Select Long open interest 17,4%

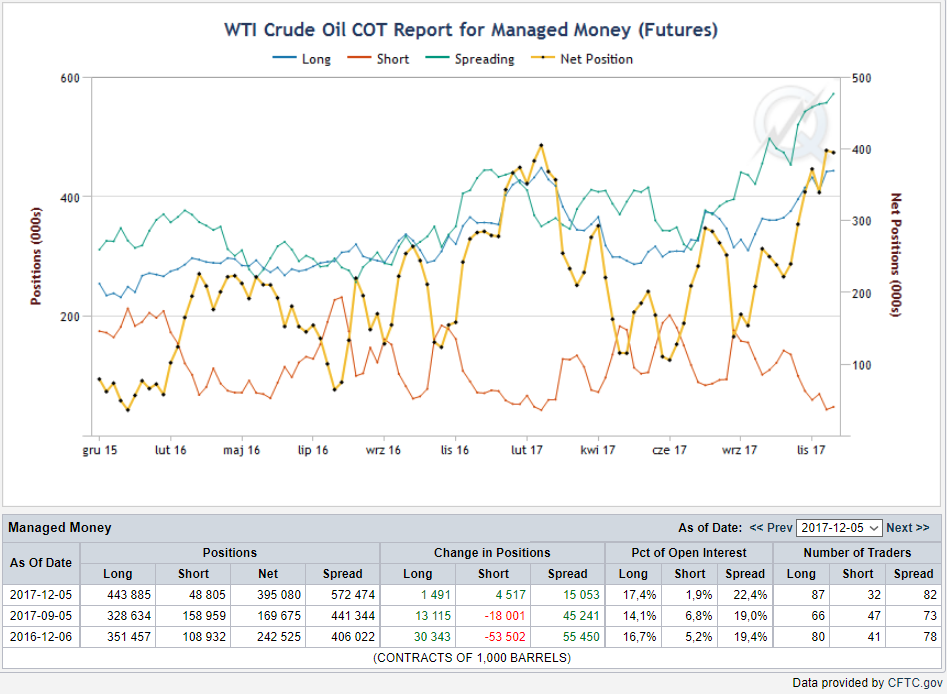[640, 595]
